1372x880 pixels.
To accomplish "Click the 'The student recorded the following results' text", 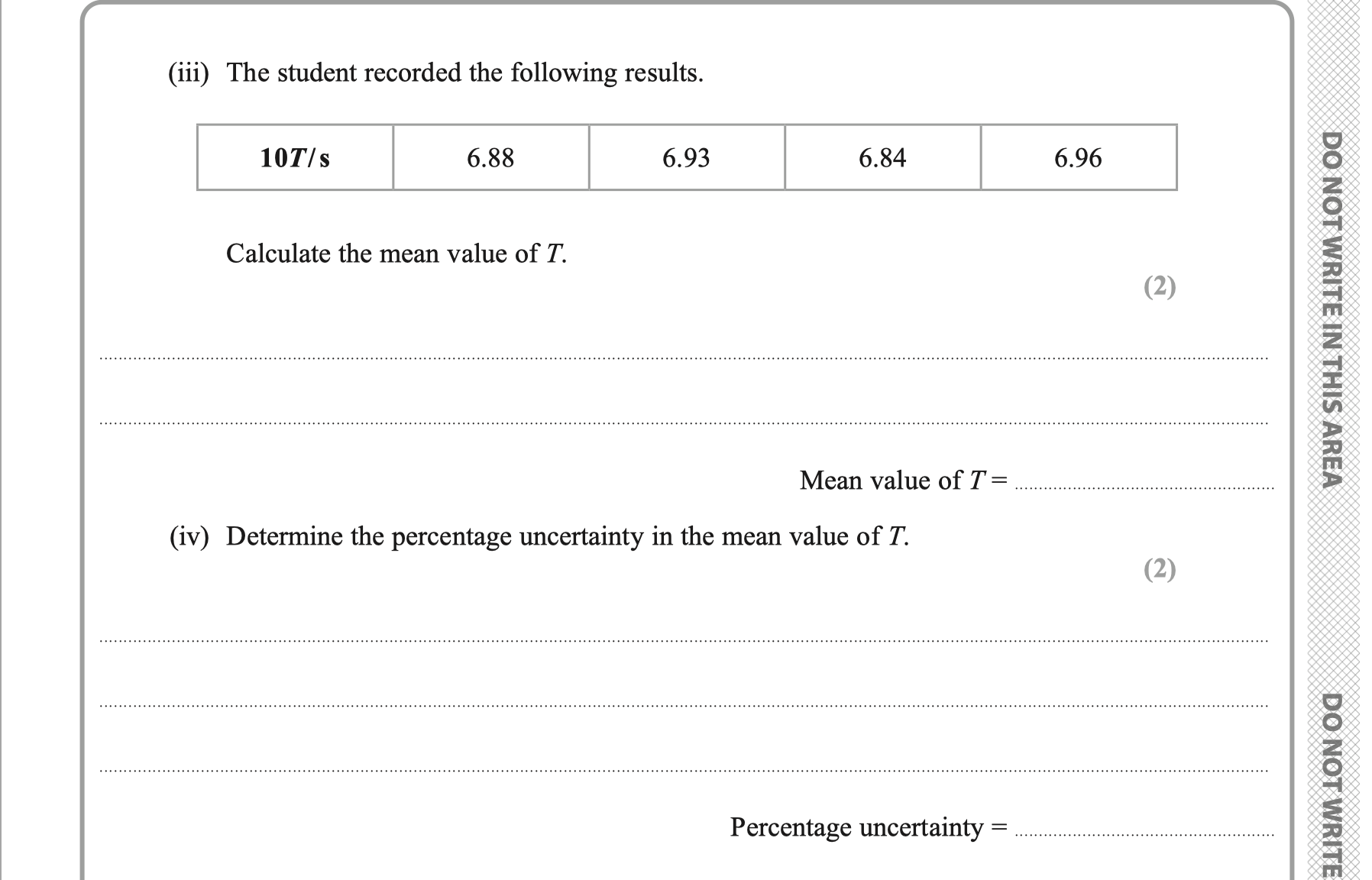I will point(464,73).
